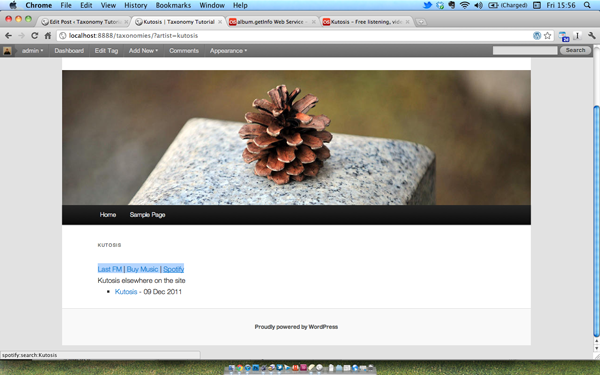Expand the Add New dropdown
Image resolution: width=600 pixels, height=375 pixels.
143,51
